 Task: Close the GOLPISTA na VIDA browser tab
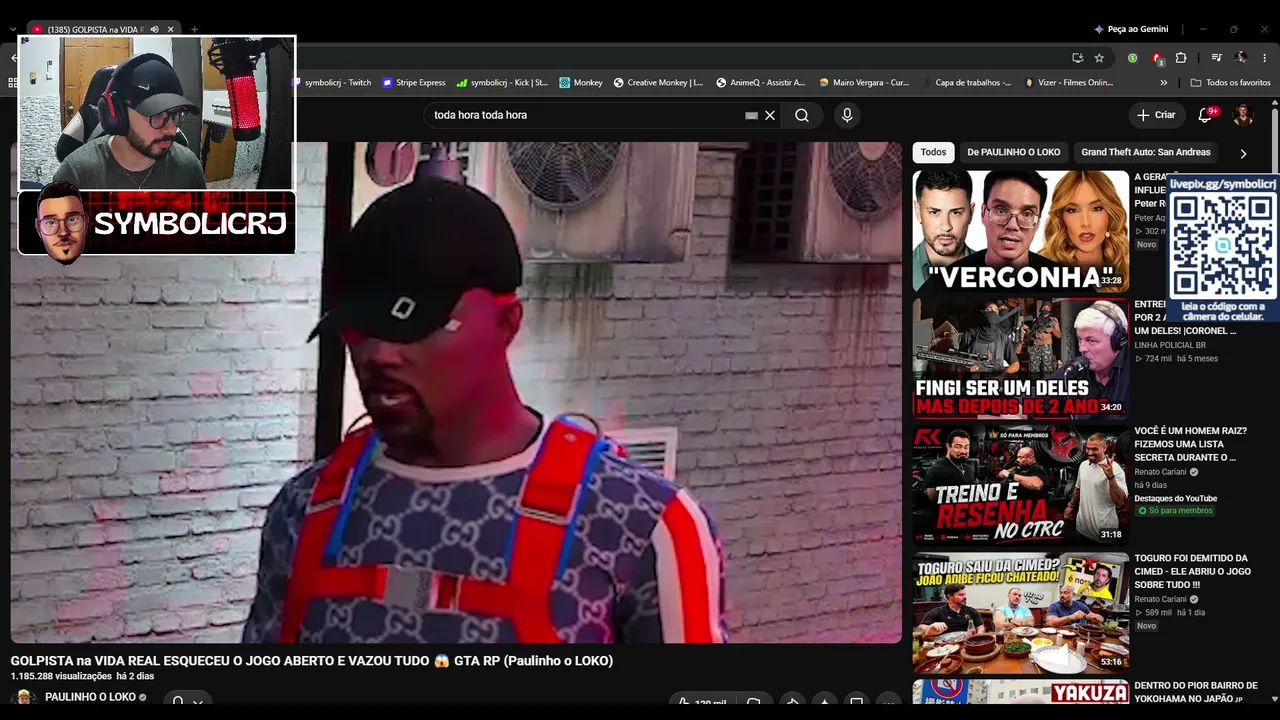point(171,30)
